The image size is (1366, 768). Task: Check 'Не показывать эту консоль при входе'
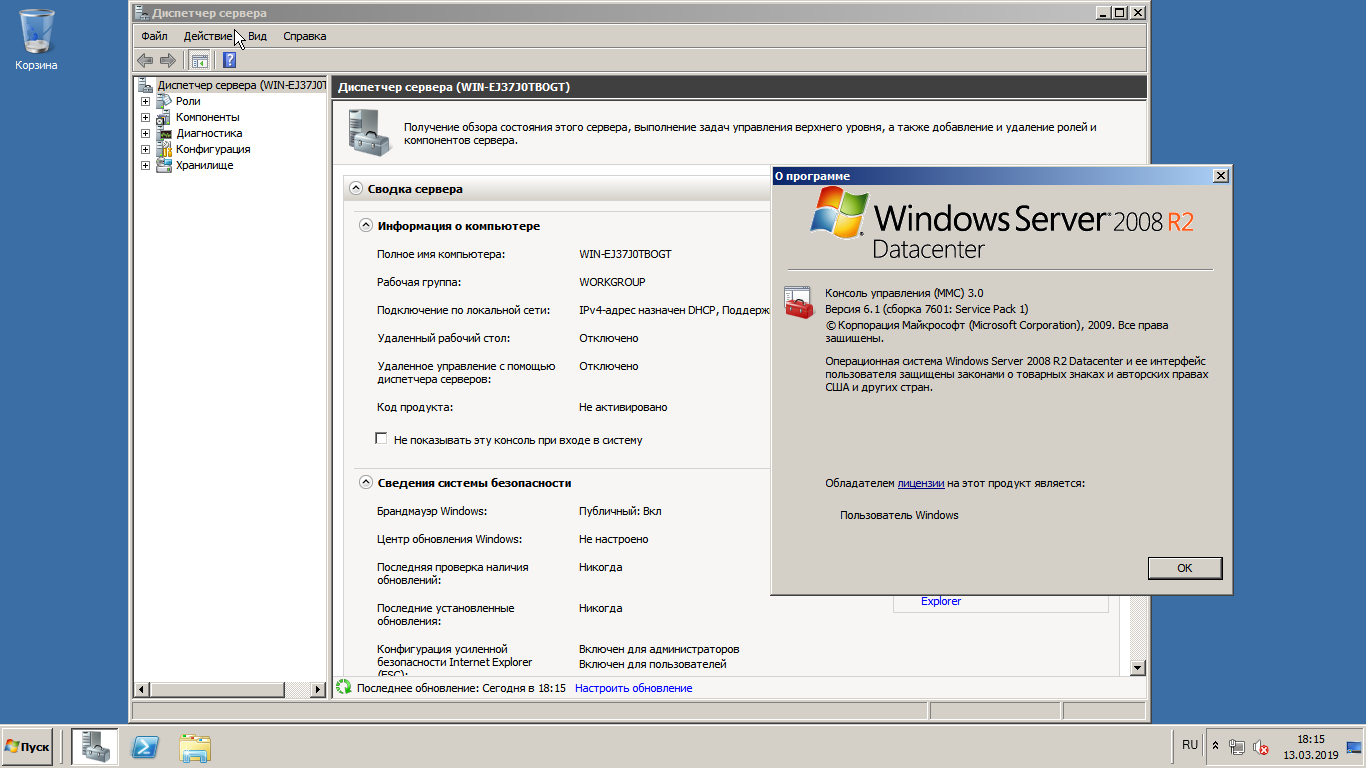click(381, 438)
